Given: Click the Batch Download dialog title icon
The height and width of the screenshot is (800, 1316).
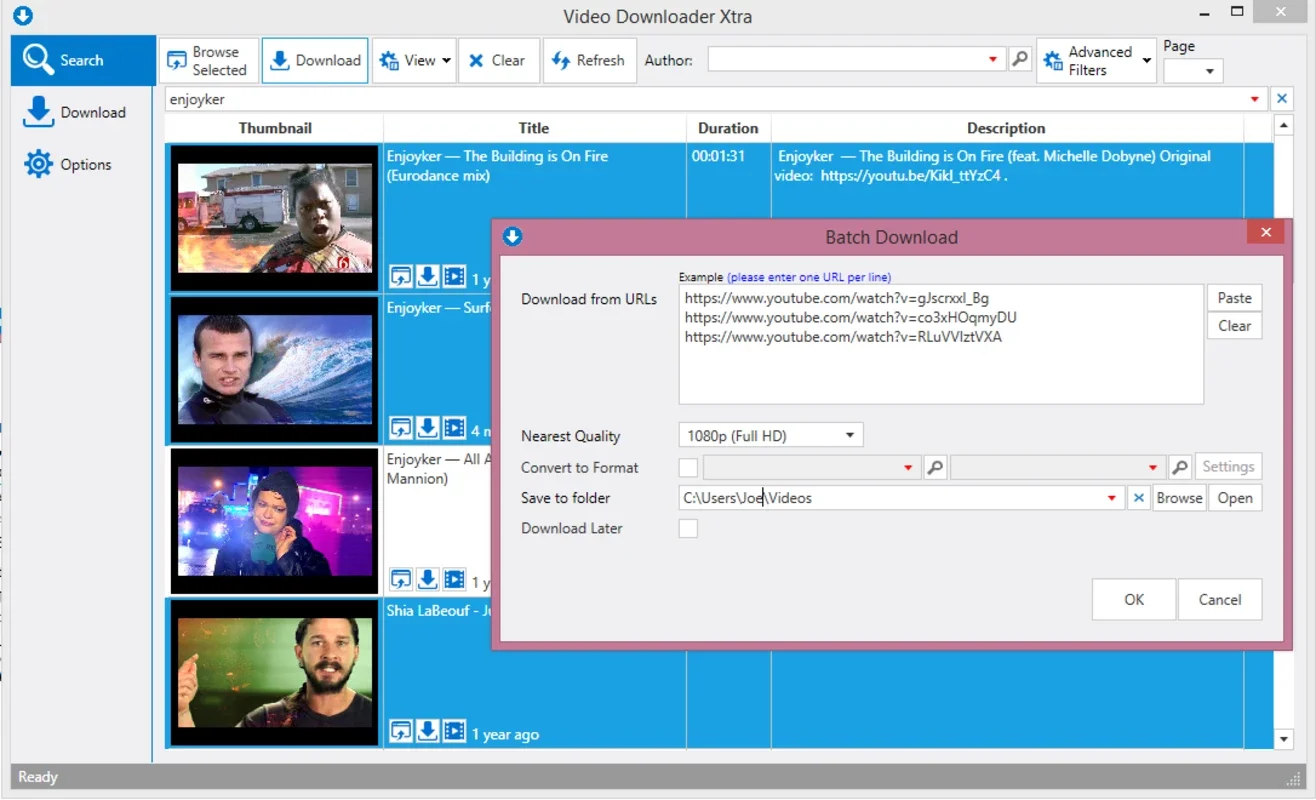Looking at the screenshot, I should click(513, 237).
